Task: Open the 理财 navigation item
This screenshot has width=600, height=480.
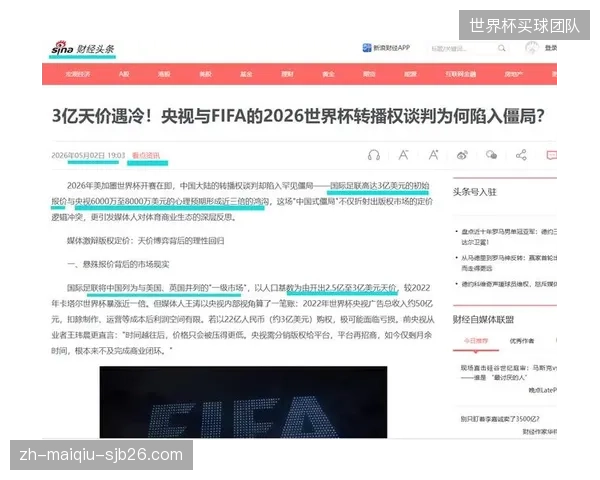Action: click(x=287, y=74)
